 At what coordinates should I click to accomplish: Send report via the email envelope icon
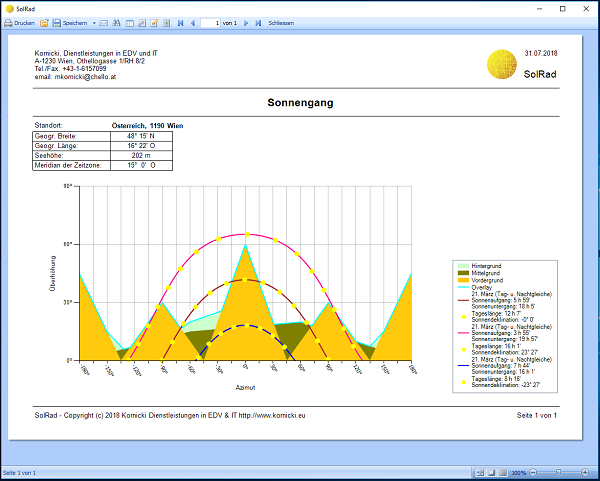pos(104,22)
